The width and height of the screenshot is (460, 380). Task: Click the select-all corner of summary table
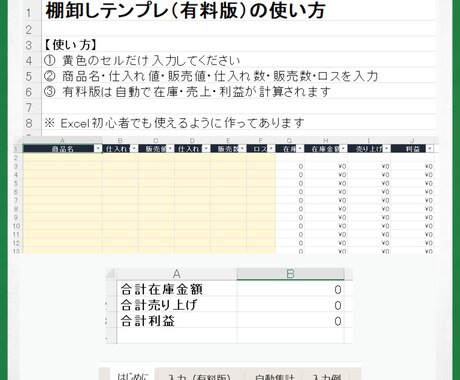tap(111, 274)
